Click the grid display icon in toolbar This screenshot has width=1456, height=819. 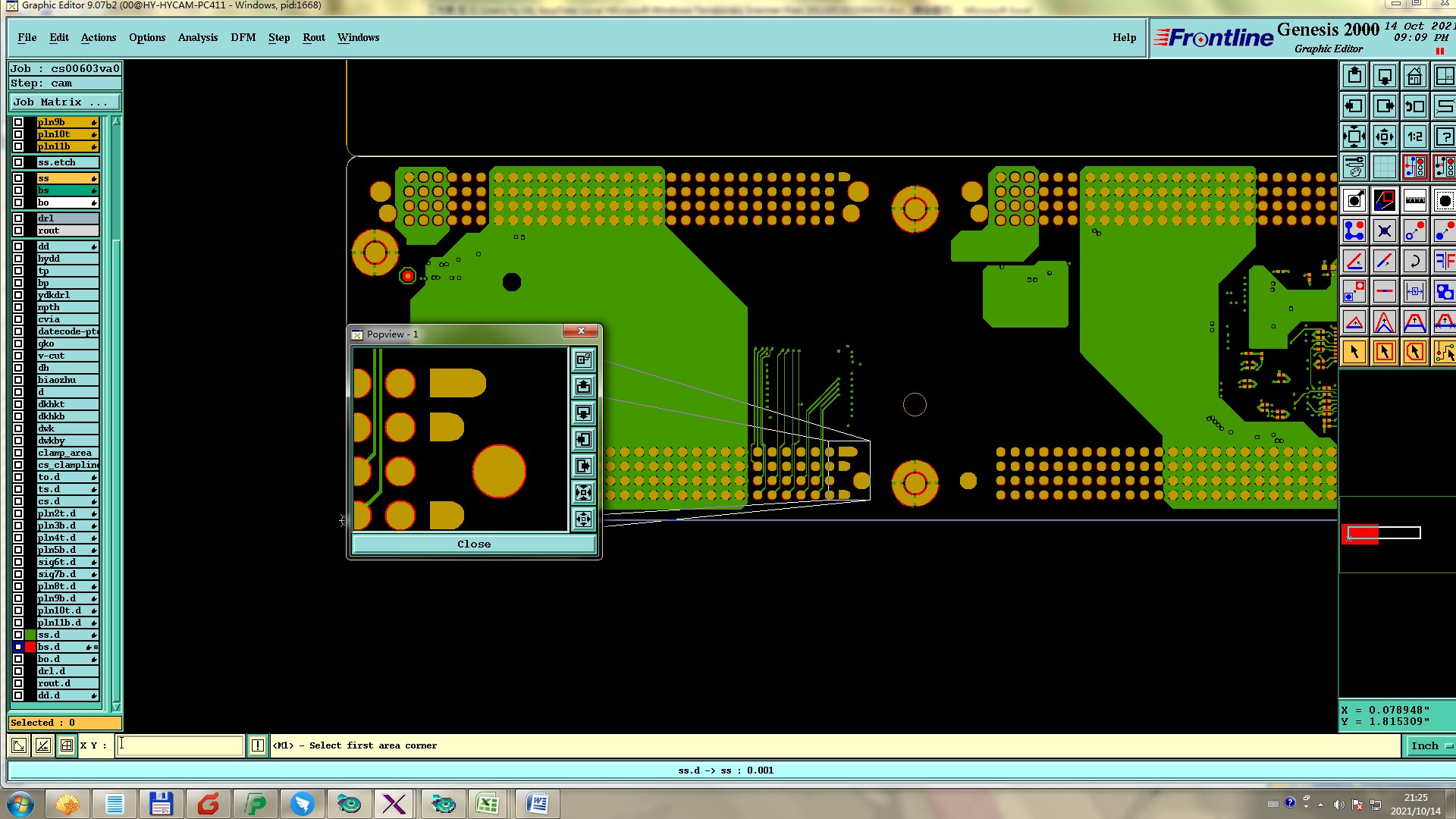pyautogui.click(x=1385, y=167)
